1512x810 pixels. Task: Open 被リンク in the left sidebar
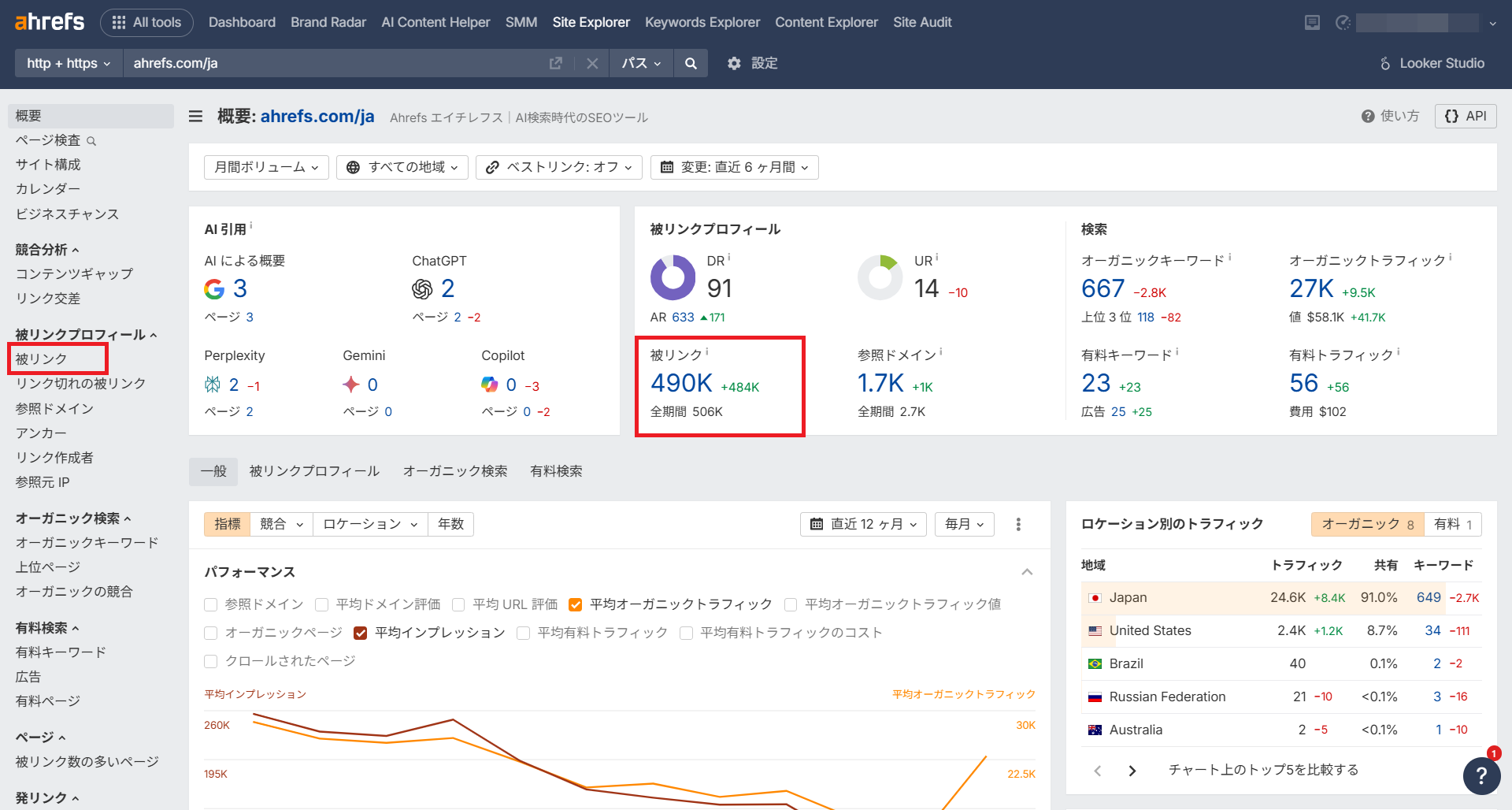(x=42, y=359)
